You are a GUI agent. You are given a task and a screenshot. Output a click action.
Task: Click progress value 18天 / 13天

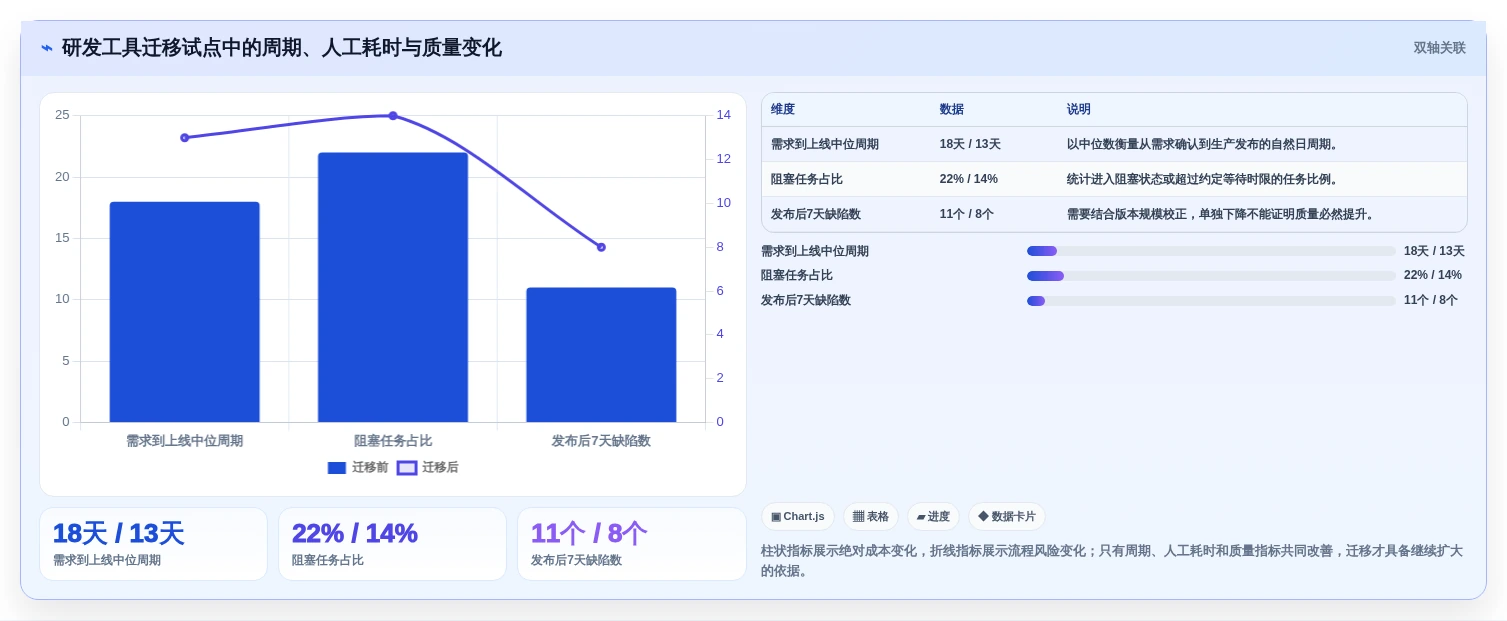pos(1434,251)
